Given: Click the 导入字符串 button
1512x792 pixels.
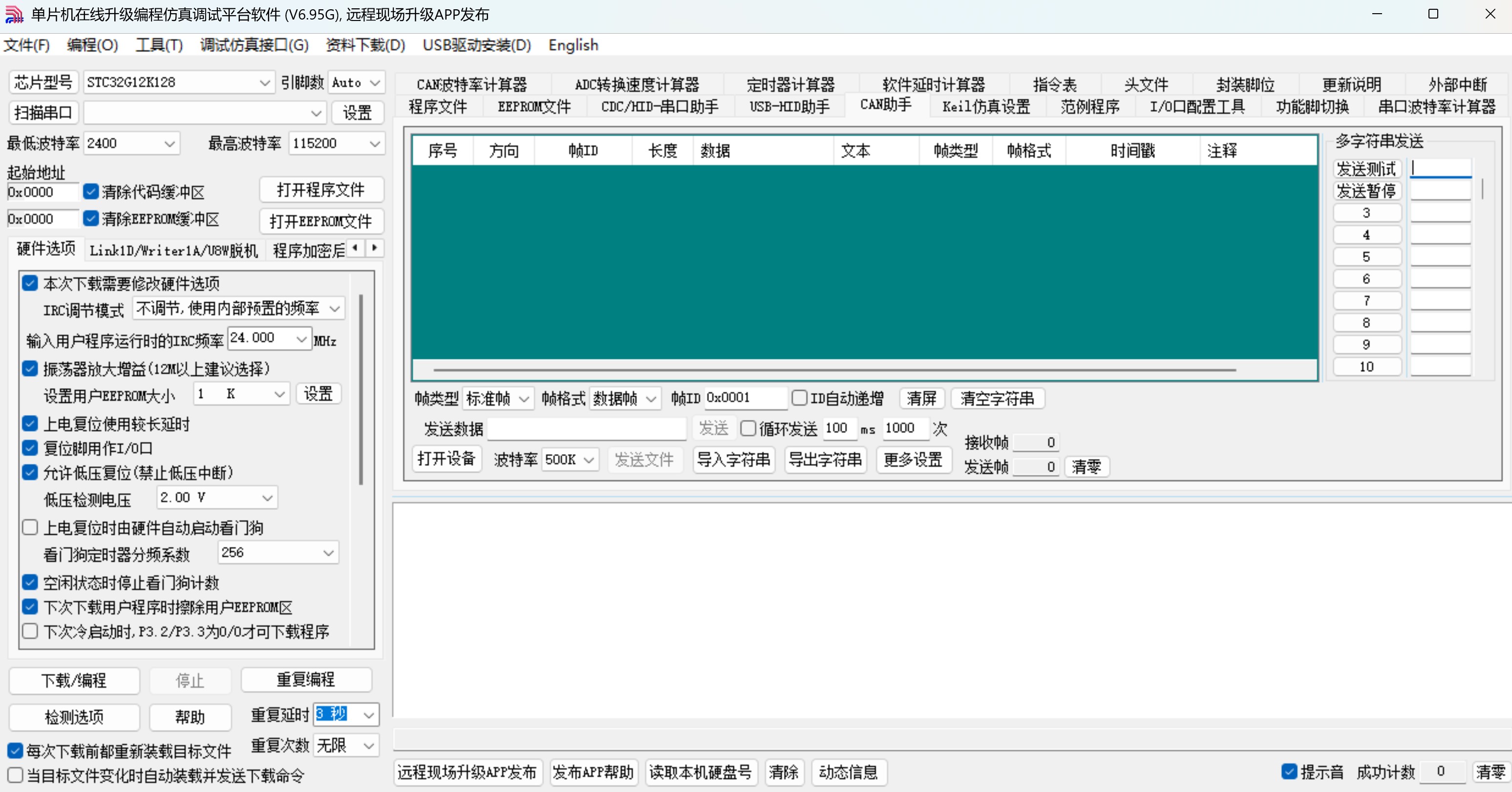Looking at the screenshot, I should tap(733, 459).
